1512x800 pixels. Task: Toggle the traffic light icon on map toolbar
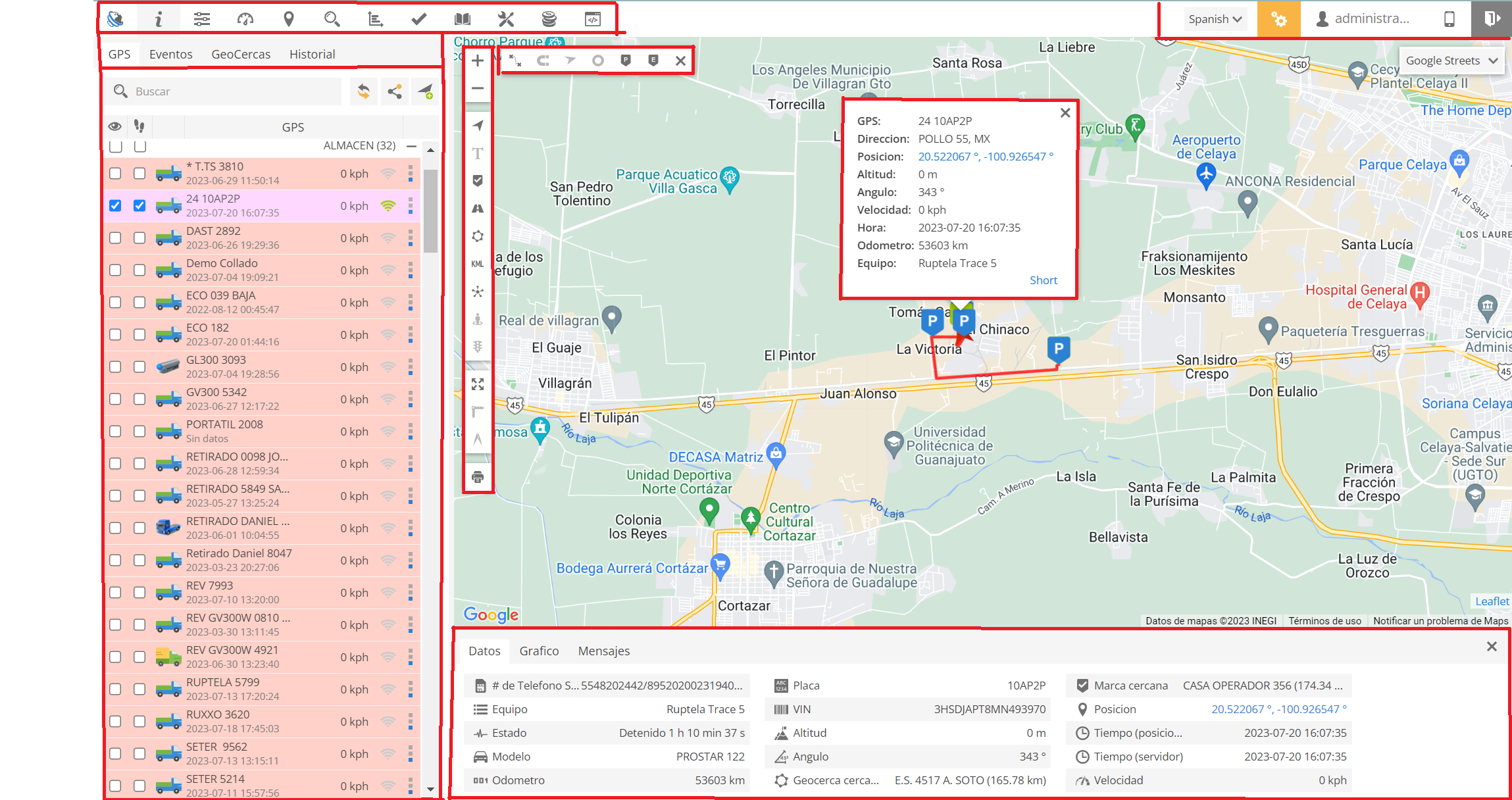pos(478,346)
